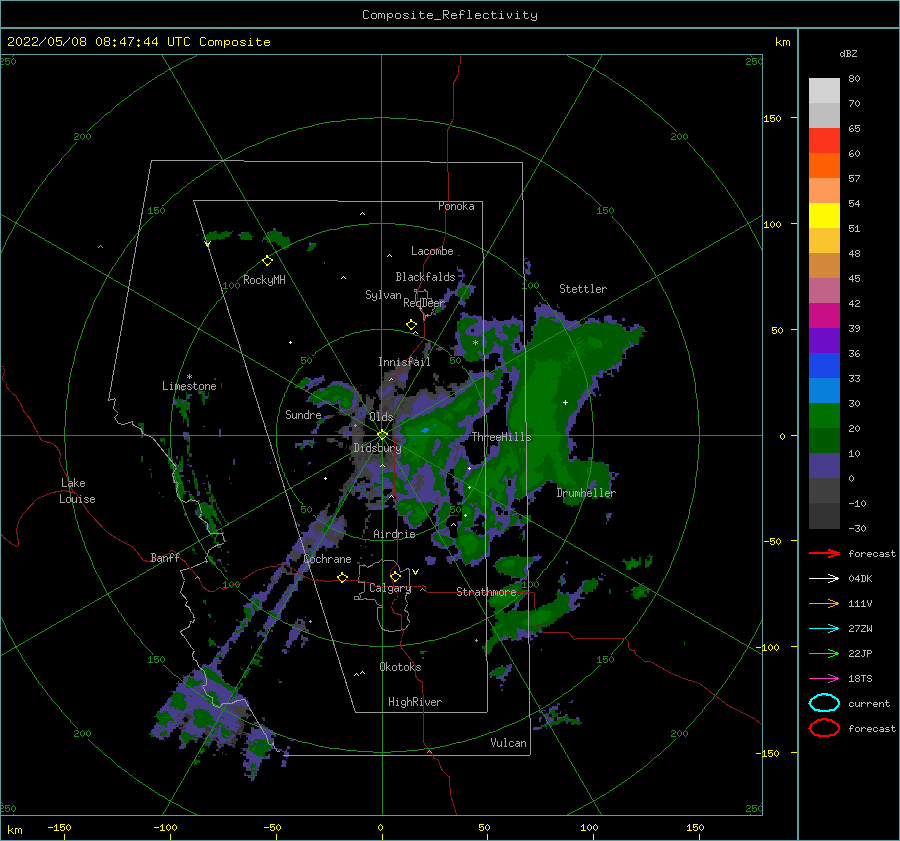
Task: Select the Banff label
Action: click(x=165, y=557)
